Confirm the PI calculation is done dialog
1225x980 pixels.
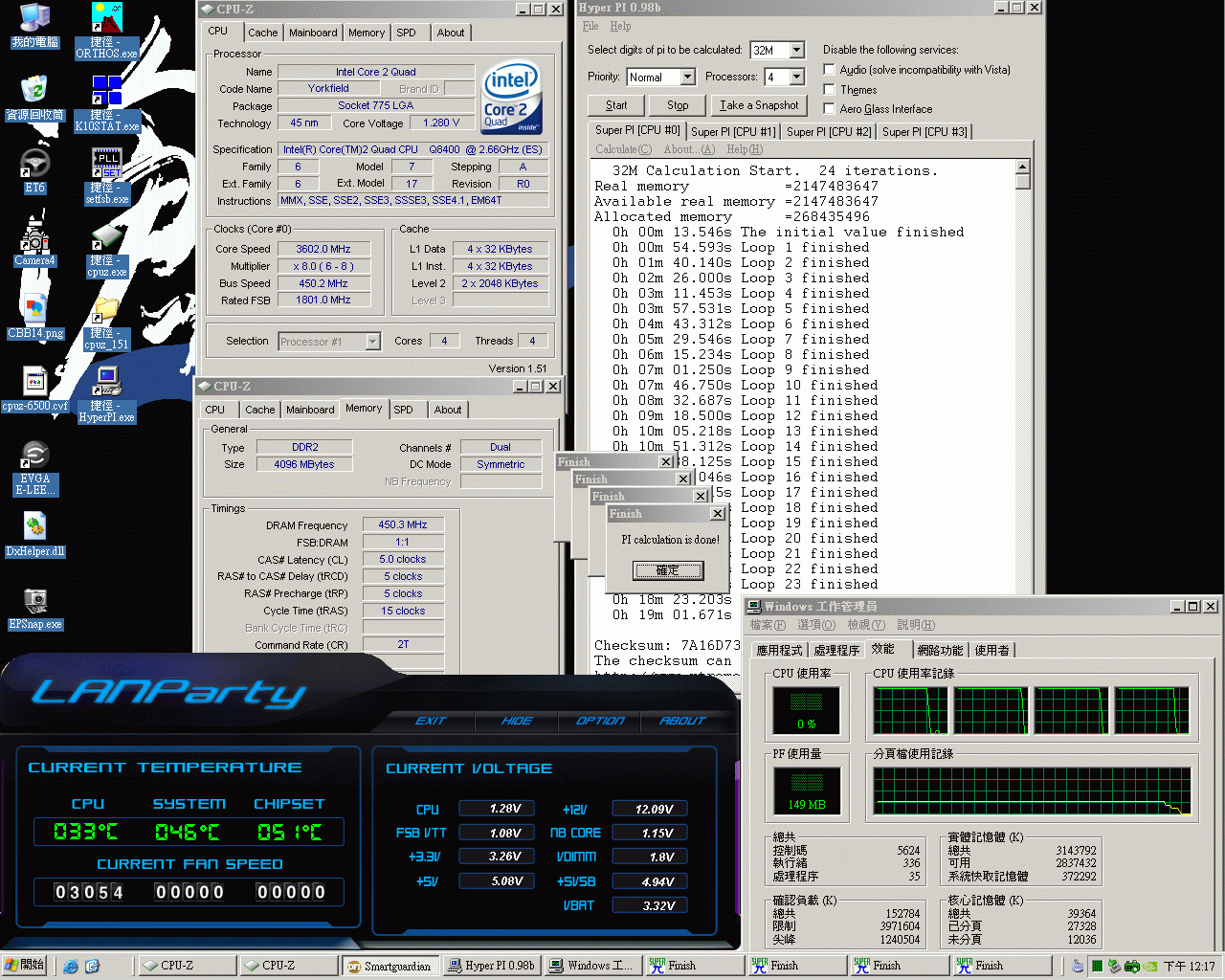(668, 570)
